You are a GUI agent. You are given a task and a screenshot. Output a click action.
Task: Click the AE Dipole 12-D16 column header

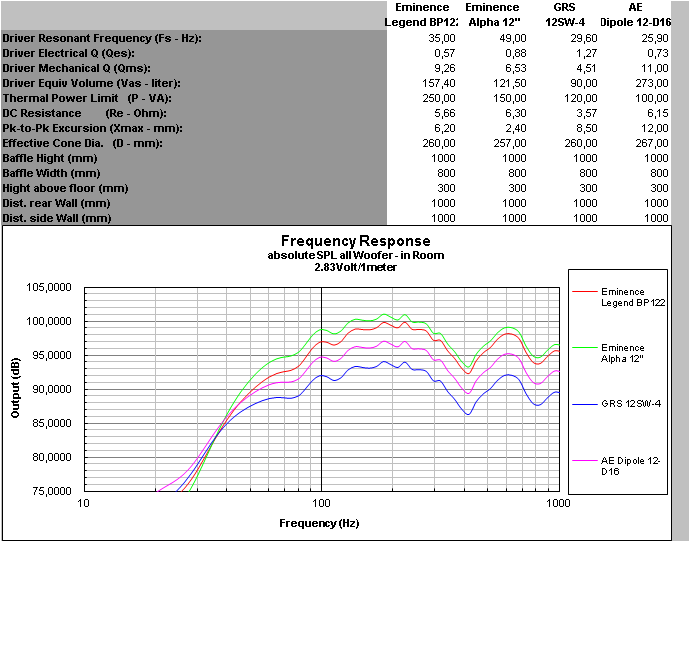click(635, 15)
